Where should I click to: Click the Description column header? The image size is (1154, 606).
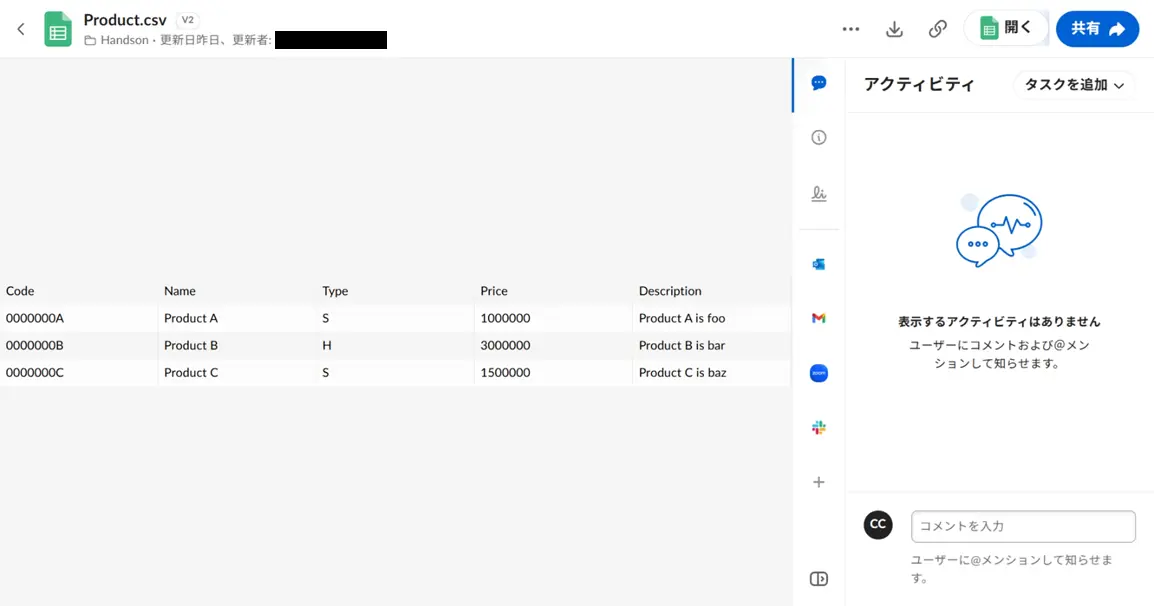712,291
